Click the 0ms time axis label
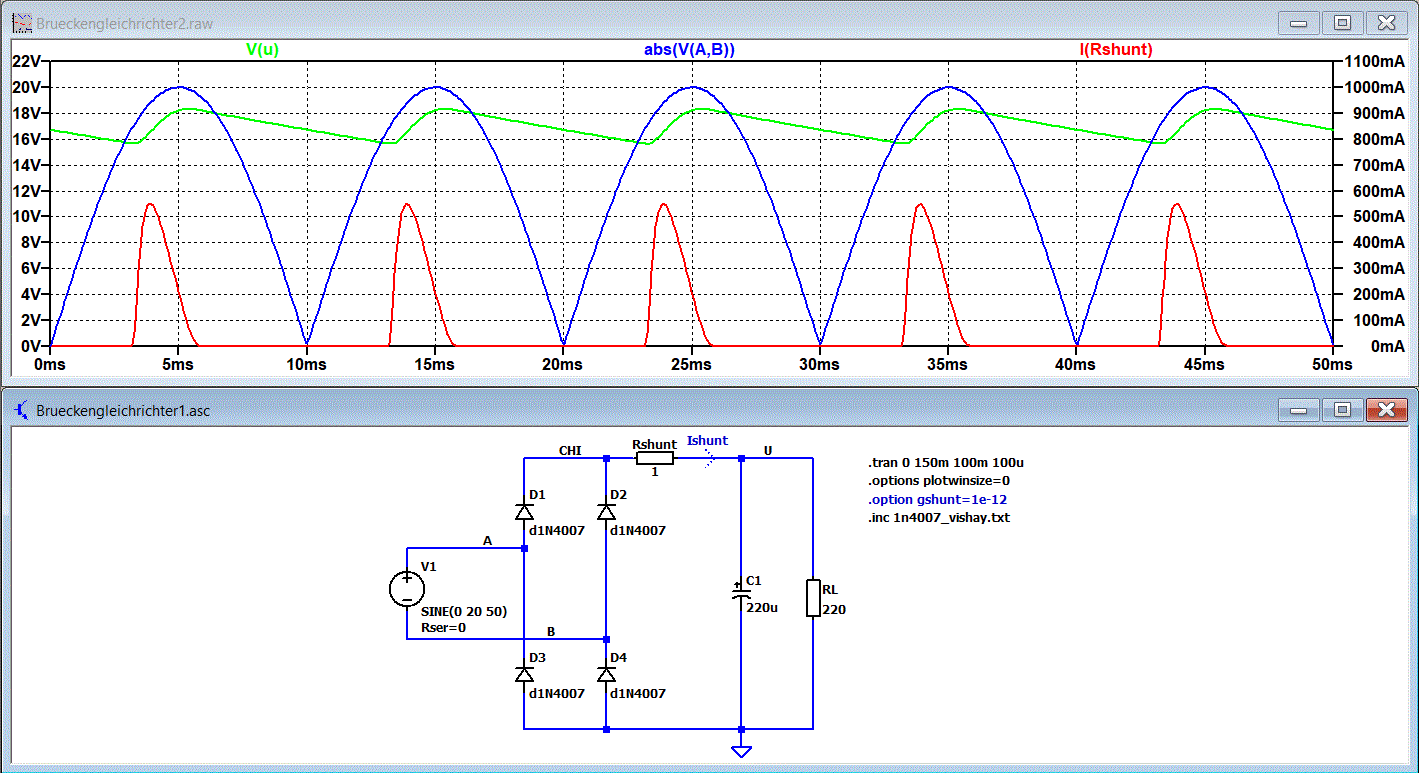This screenshot has width=1419, height=773. tap(49, 365)
